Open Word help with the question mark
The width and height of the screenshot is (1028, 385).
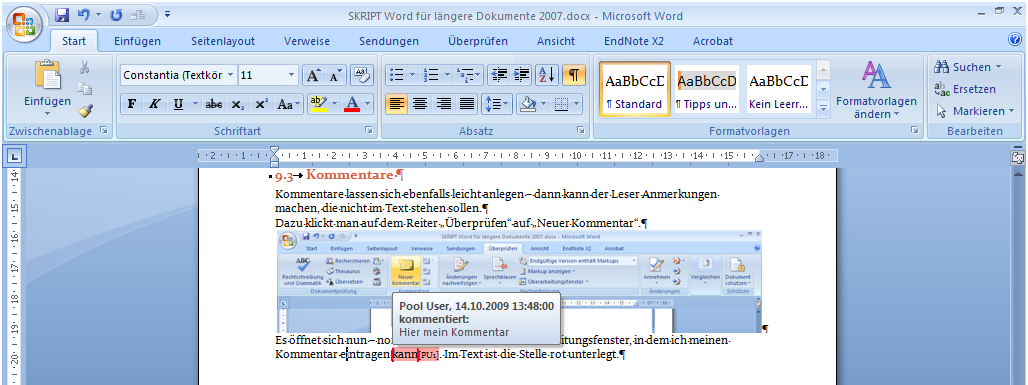pos(1015,39)
